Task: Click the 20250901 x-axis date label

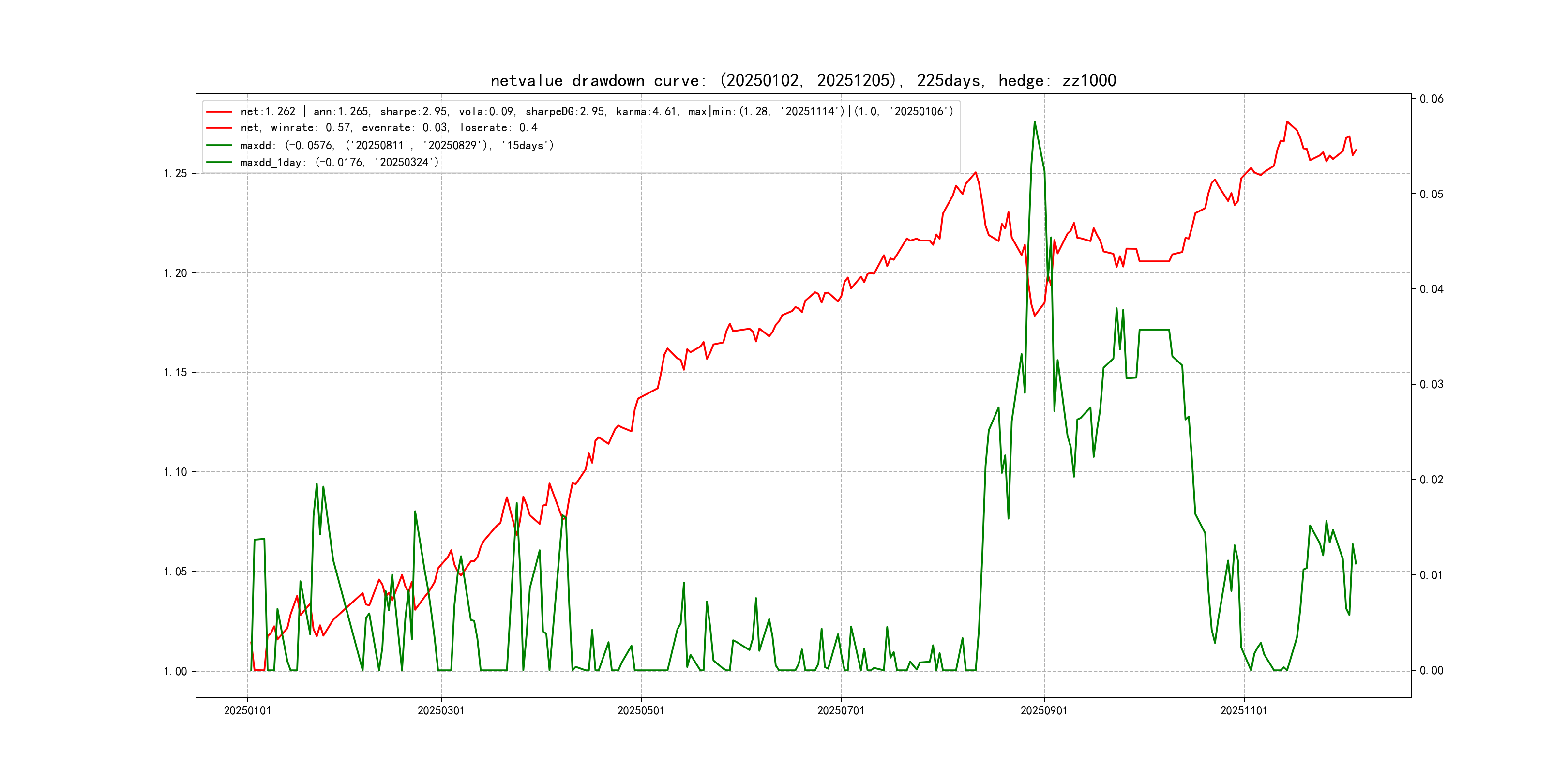Action: click(1043, 710)
